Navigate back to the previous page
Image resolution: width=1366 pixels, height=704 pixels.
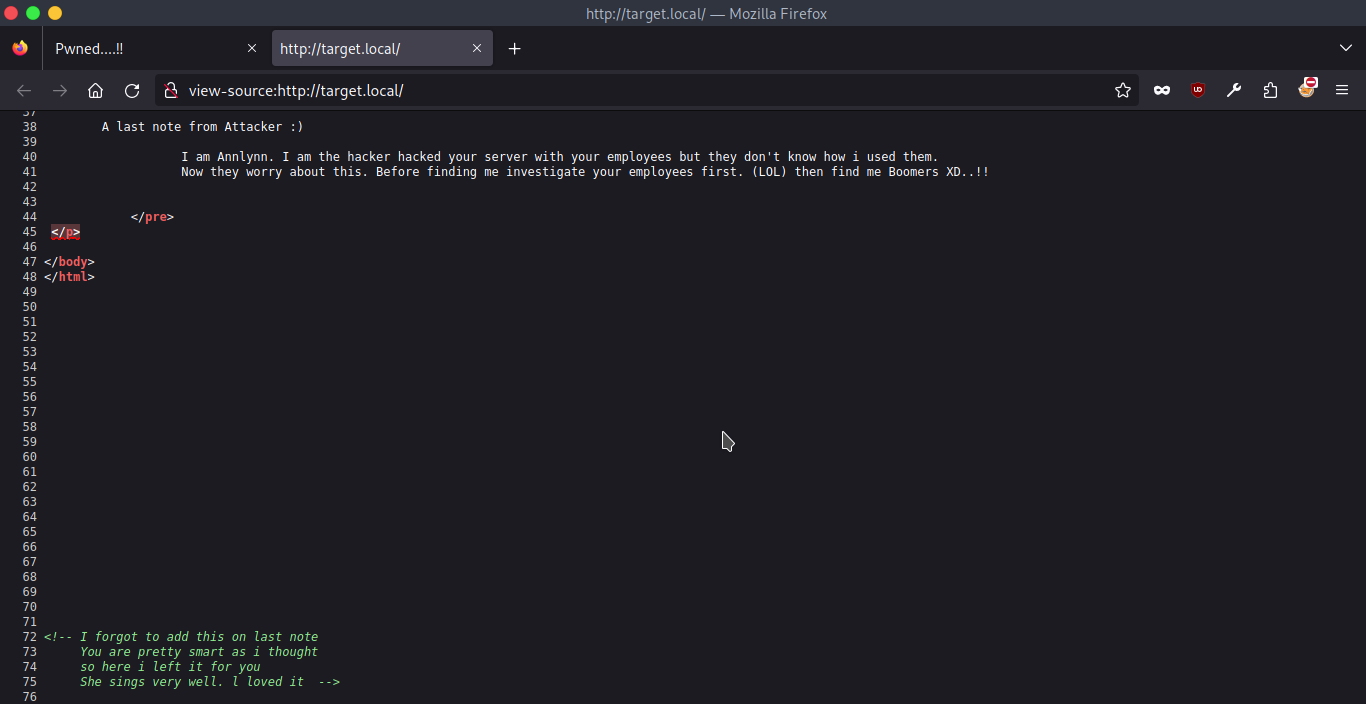pyautogui.click(x=24, y=90)
